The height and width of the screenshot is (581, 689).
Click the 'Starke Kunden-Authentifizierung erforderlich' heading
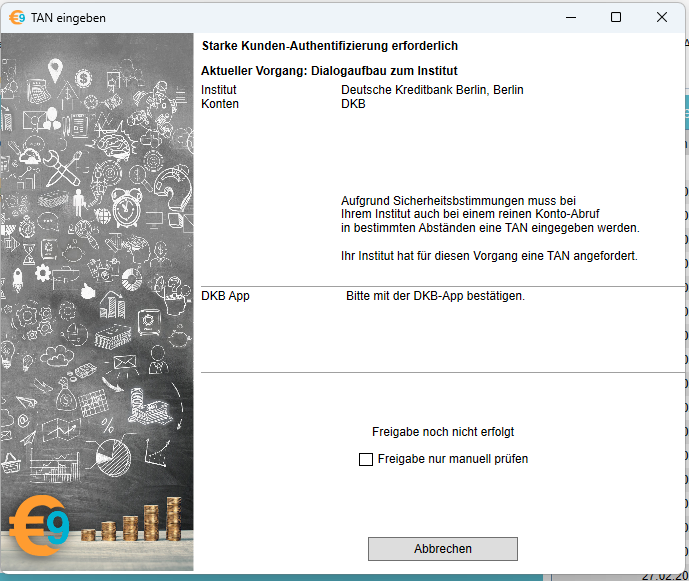(x=330, y=46)
